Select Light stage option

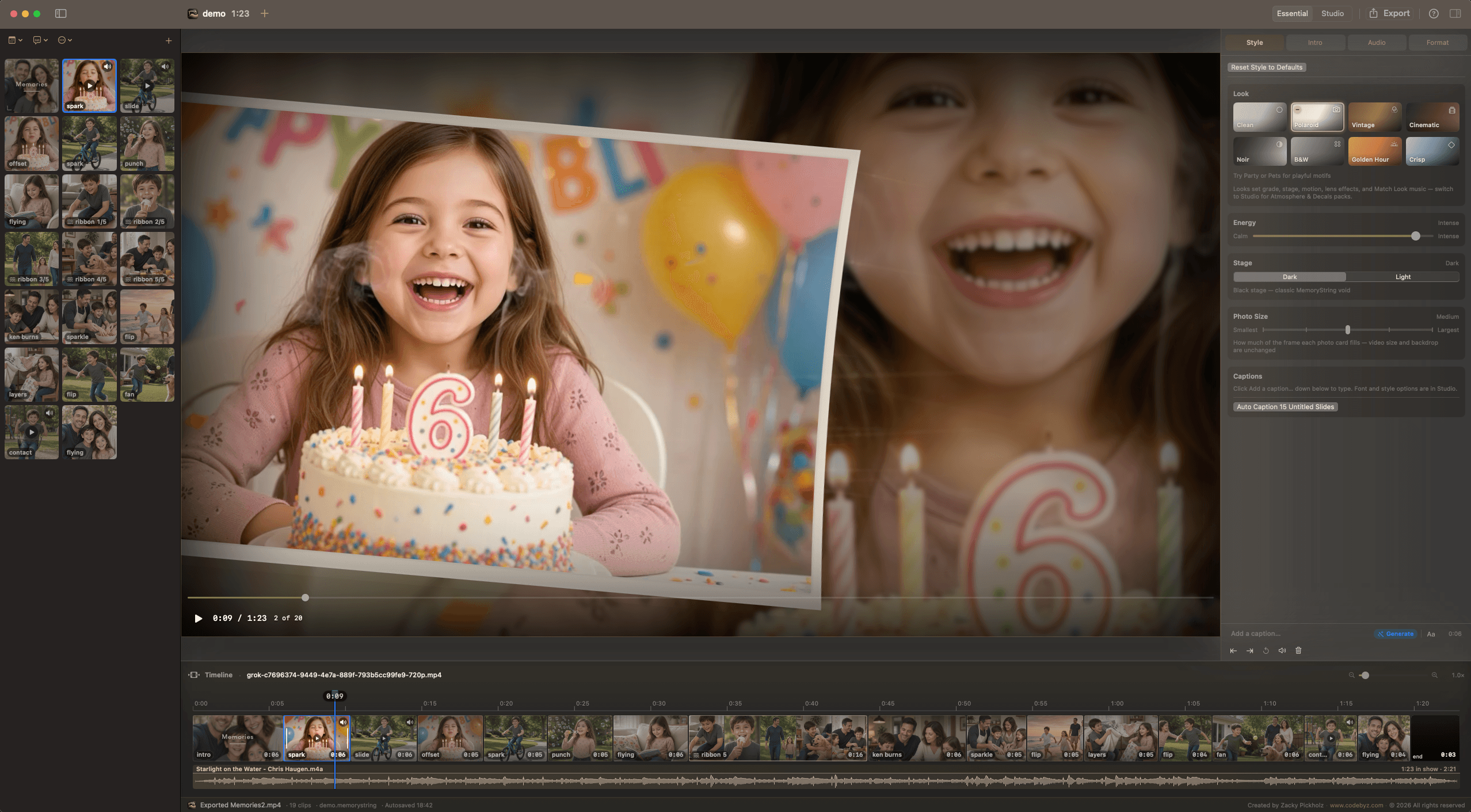point(1403,277)
